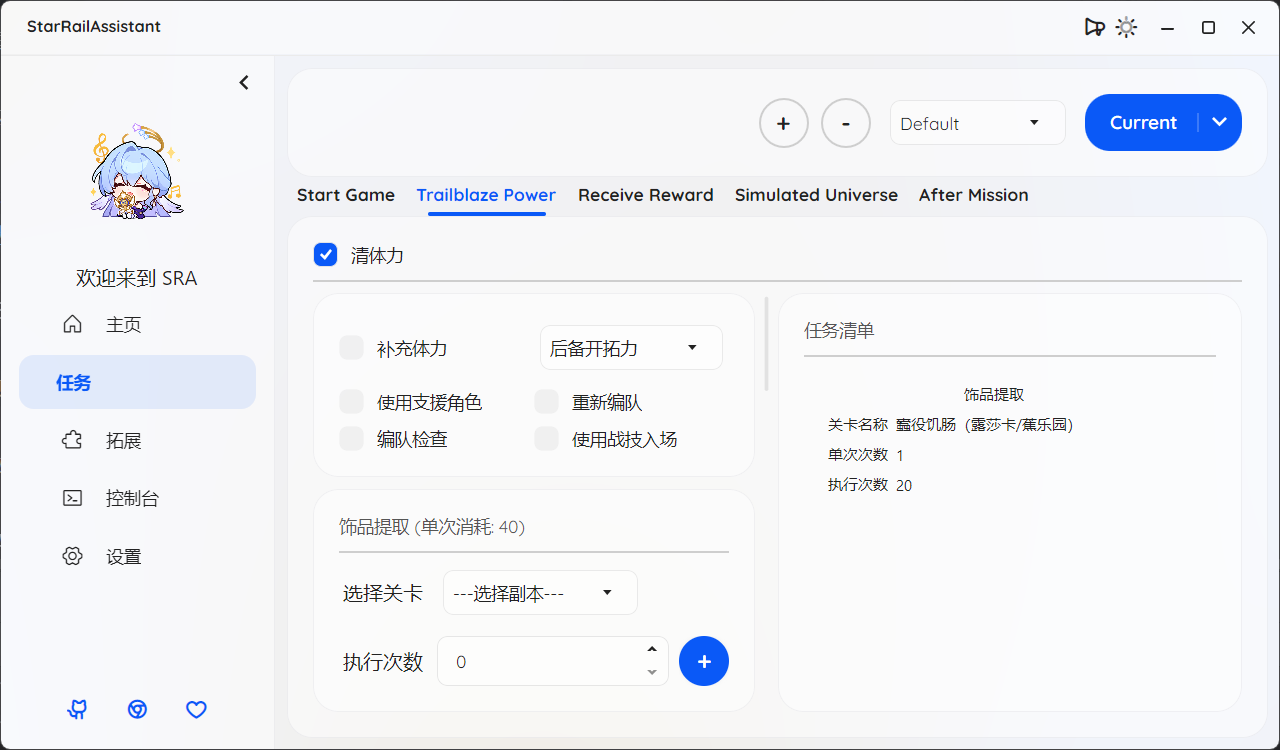Click the heart sponsor icon

[x=196, y=710]
